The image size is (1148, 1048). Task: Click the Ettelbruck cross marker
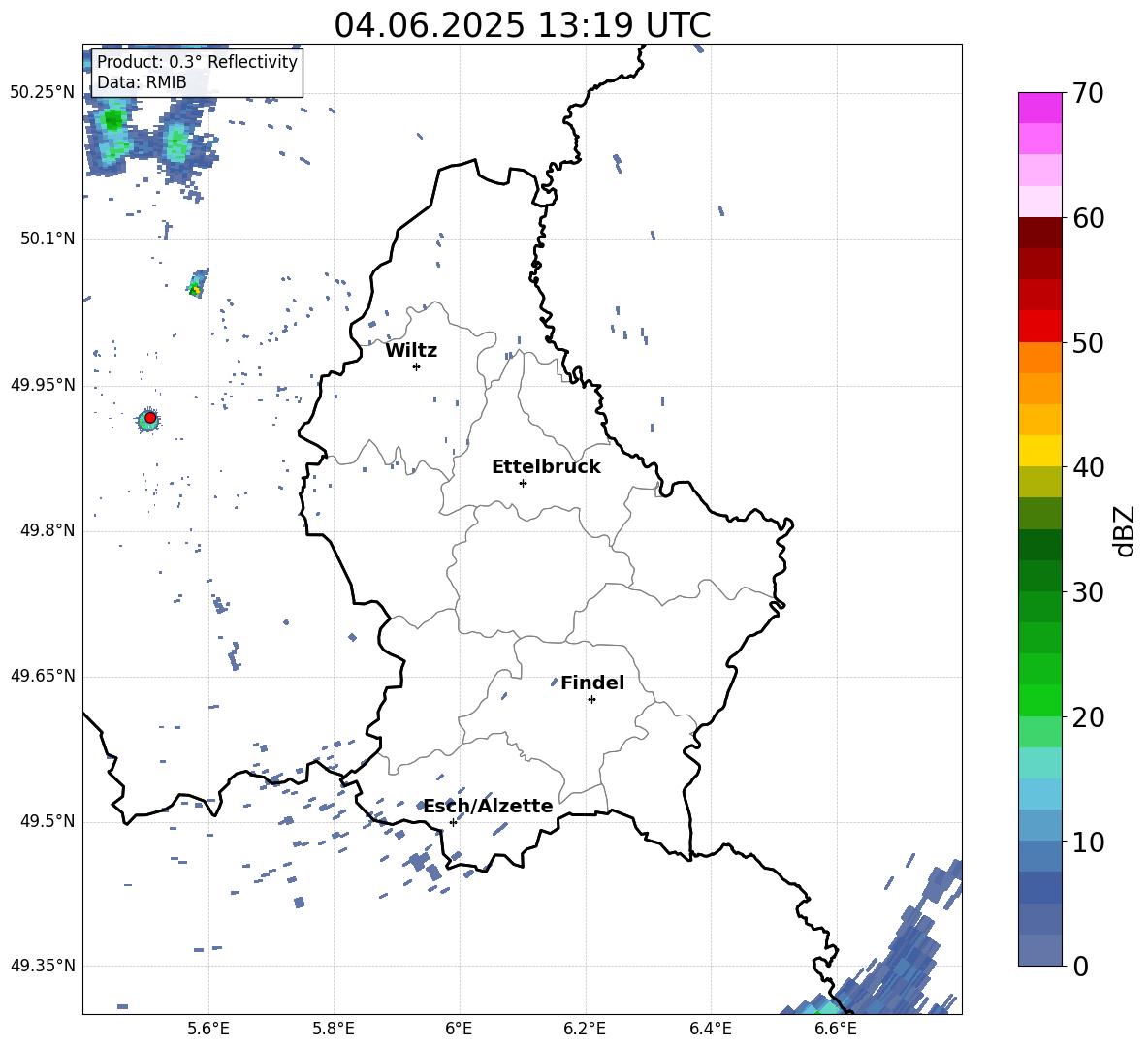click(523, 483)
